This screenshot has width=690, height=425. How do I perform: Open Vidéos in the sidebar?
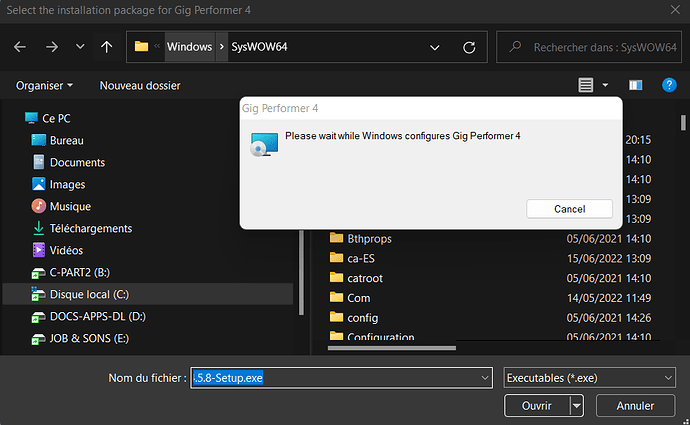coord(66,250)
